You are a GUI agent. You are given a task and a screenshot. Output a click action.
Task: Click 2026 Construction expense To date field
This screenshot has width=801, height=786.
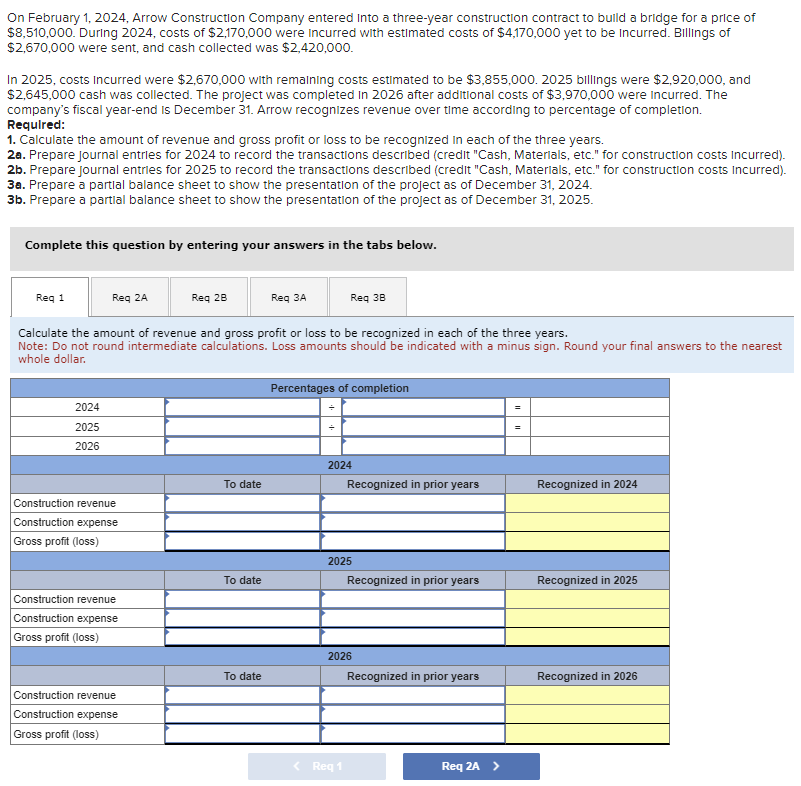[x=242, y=714]
